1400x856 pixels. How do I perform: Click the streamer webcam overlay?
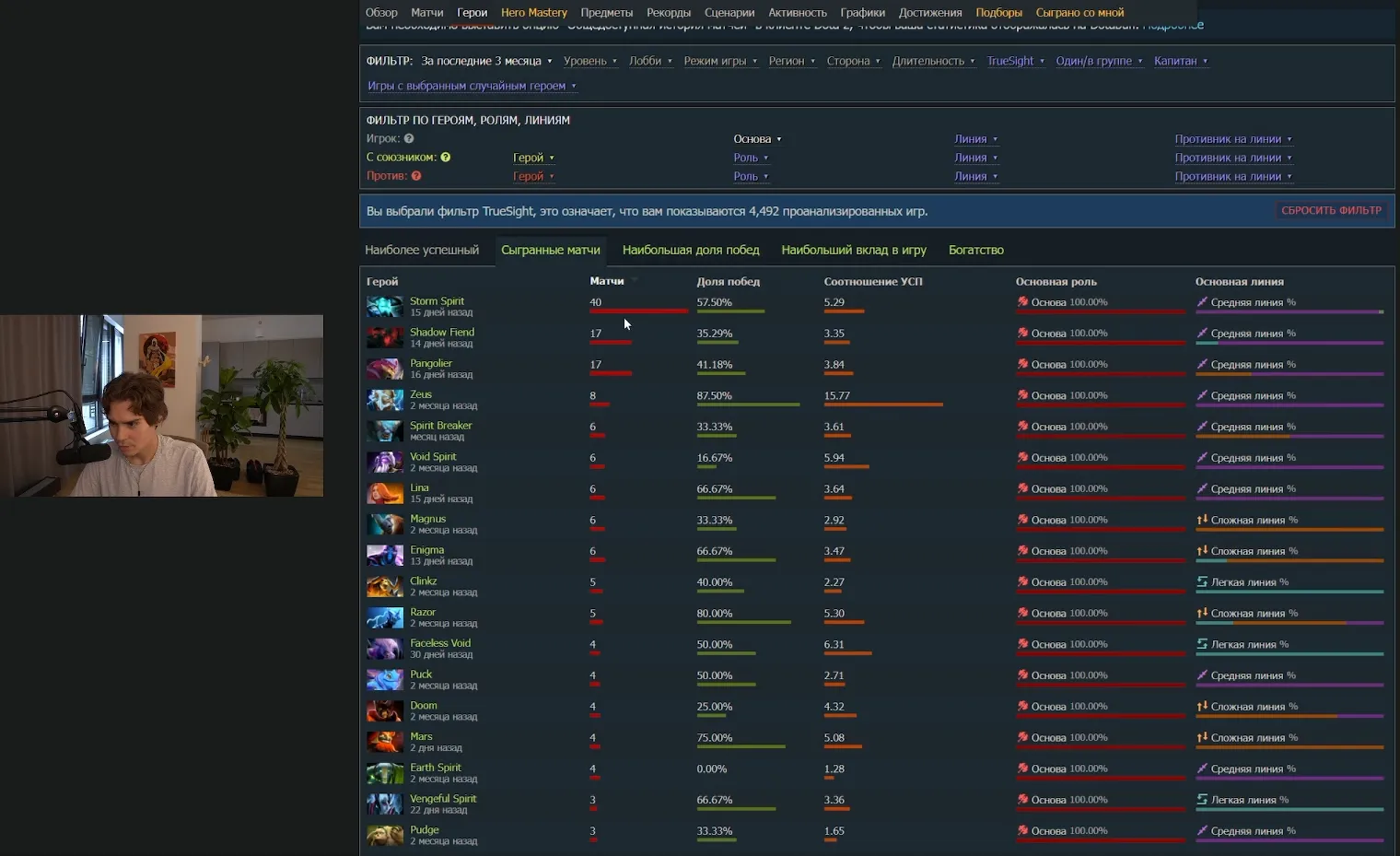click(x=162, y=405)
